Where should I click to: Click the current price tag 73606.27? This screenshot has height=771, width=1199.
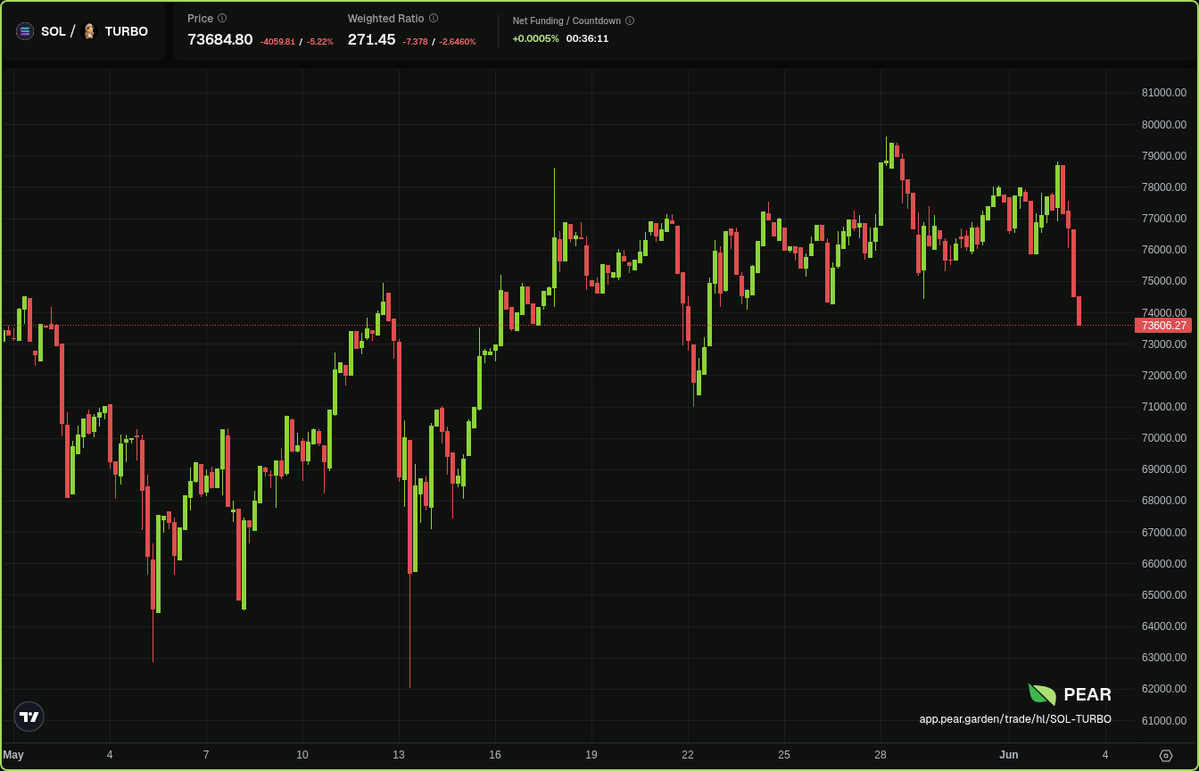pos(1163,326)
